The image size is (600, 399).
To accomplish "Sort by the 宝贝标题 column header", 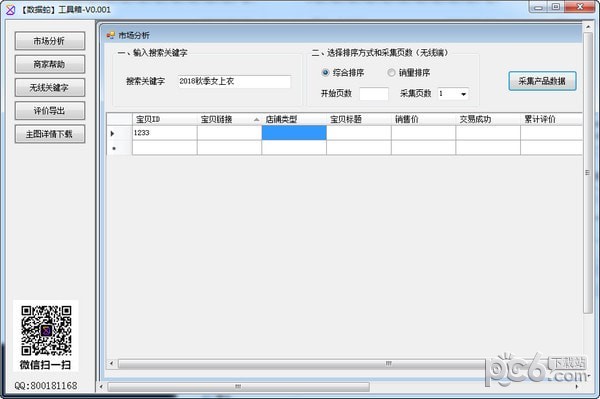I will tap(359, 119).
